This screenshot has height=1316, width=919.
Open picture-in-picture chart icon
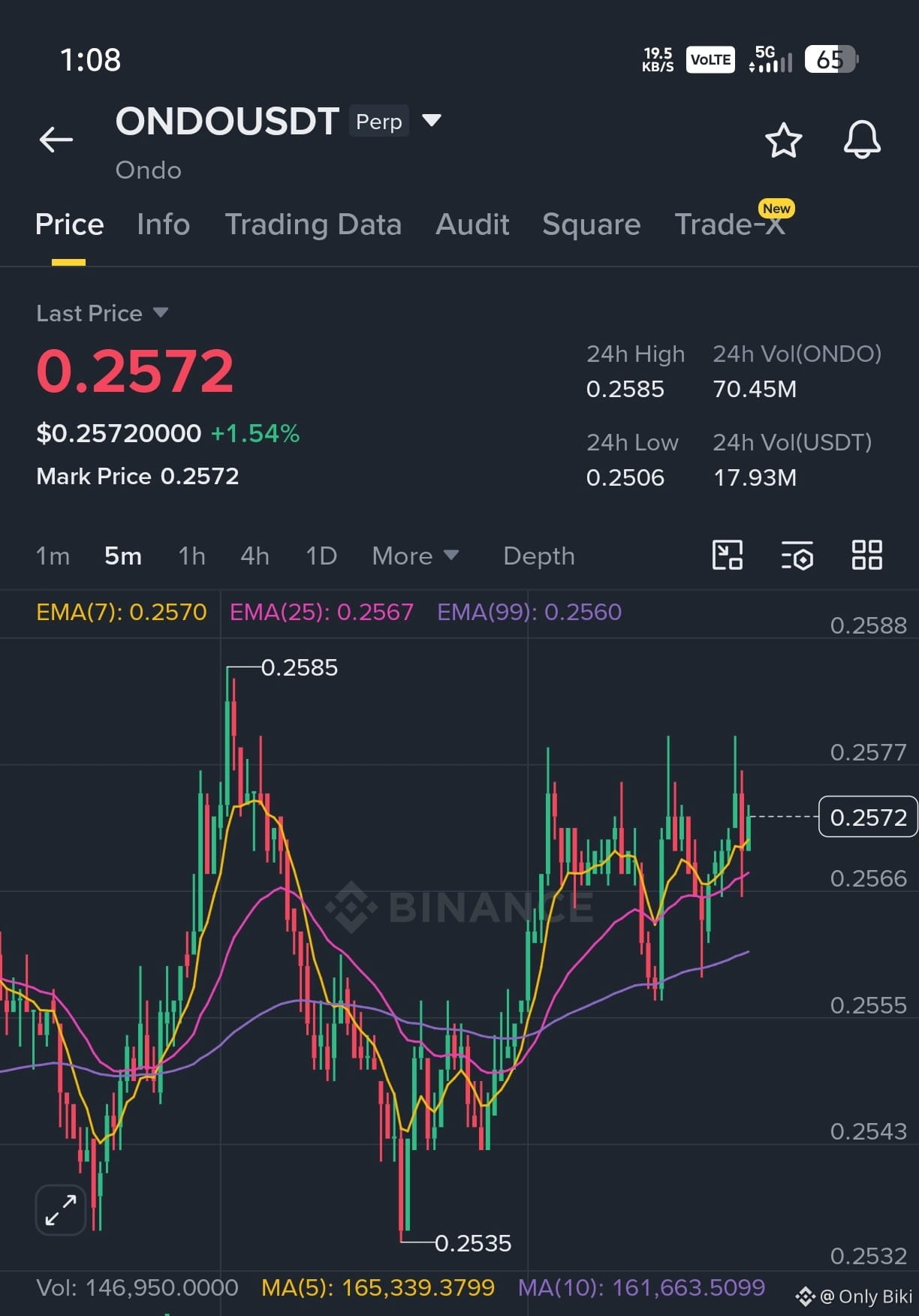click(727, 556)
